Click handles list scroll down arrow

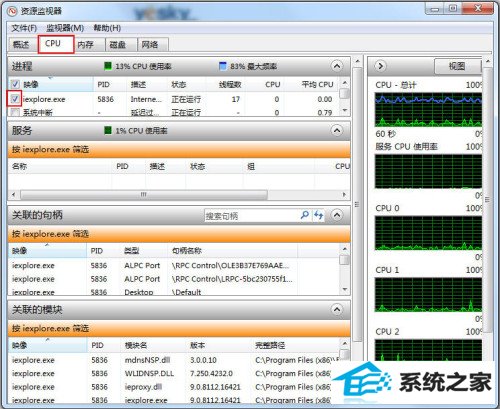coord(345,289)
